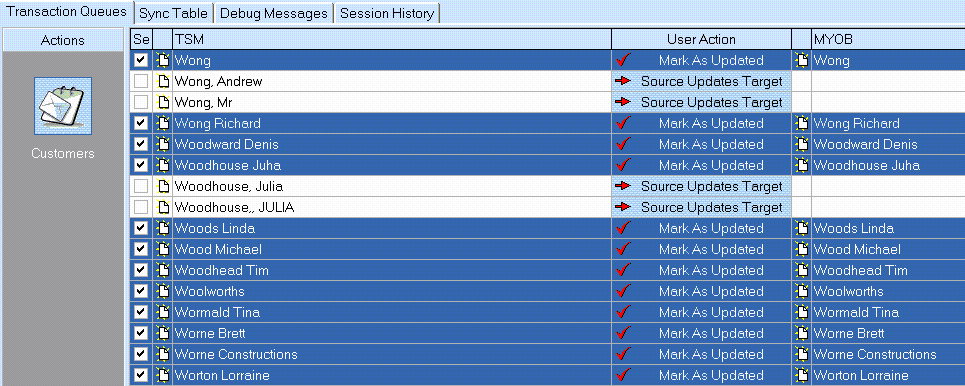Click the User Action column header

click(x=701, y=39)
